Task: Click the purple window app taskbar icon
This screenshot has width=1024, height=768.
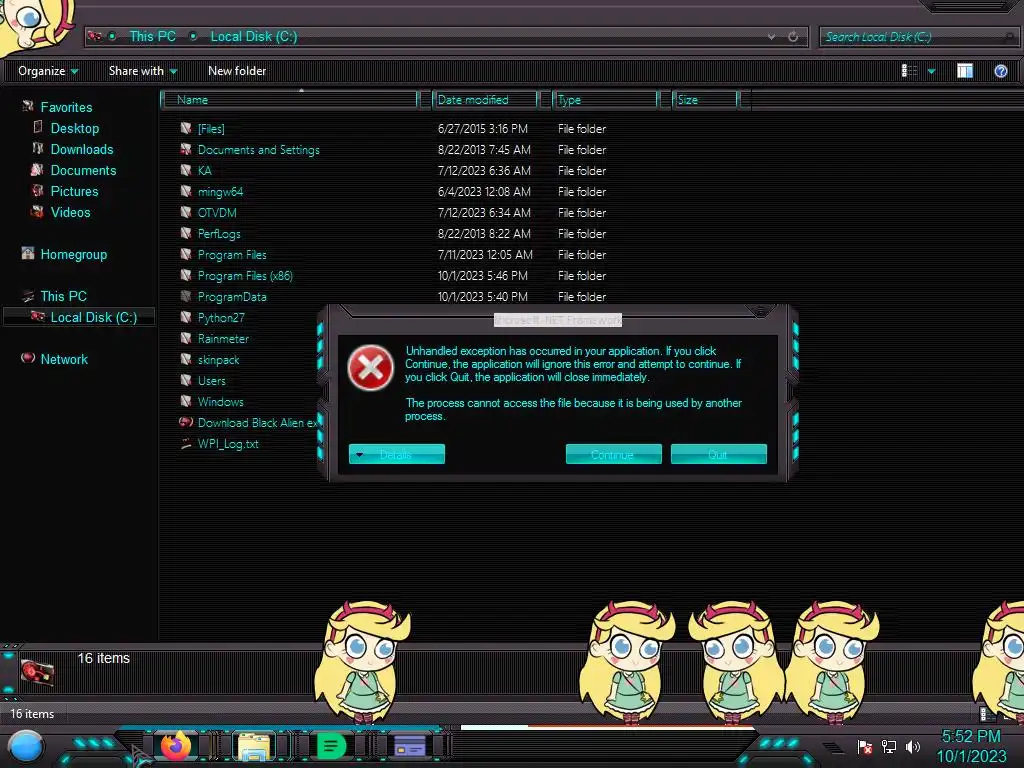Action: (409, 746)
